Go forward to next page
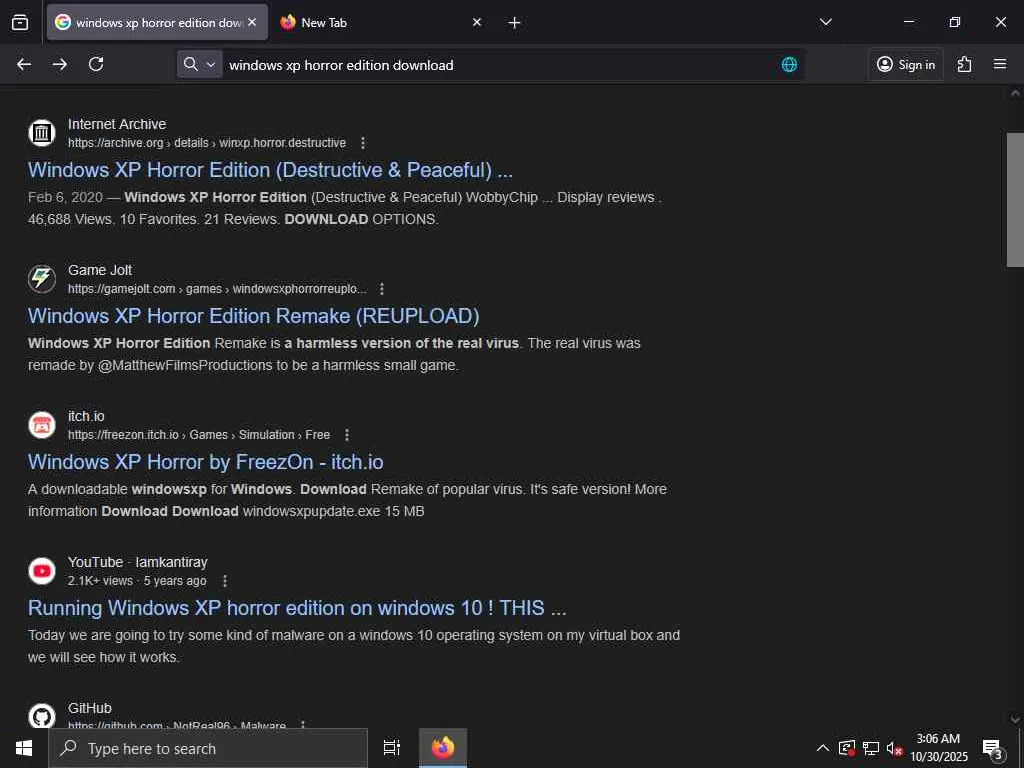This screenshot has width=1024, height=768. [59, 64]
